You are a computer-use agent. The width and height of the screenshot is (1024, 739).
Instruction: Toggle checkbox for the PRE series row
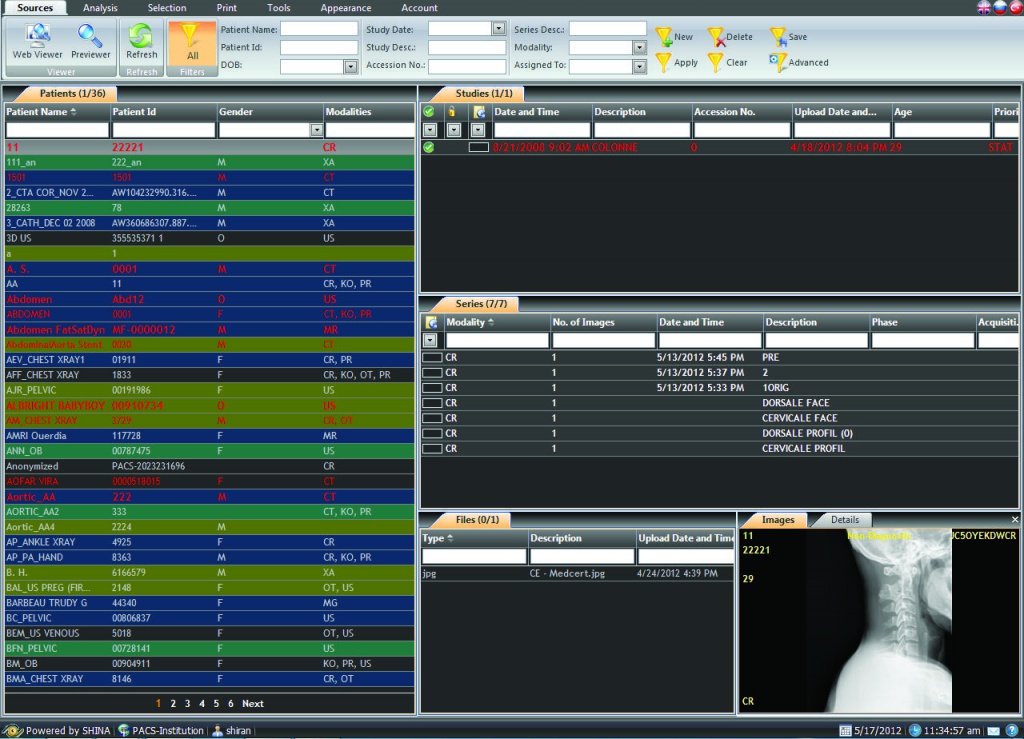(432, 357)
